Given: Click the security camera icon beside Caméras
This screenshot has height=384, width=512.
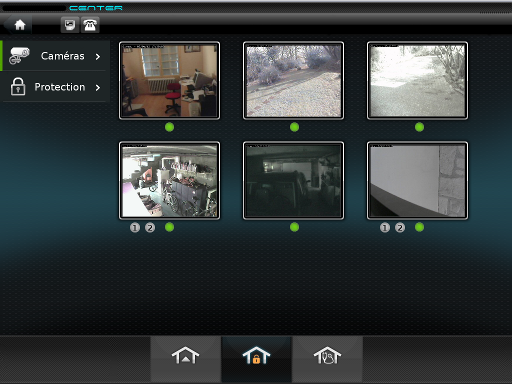Looking at the screenshot, I should pos(19,55).
